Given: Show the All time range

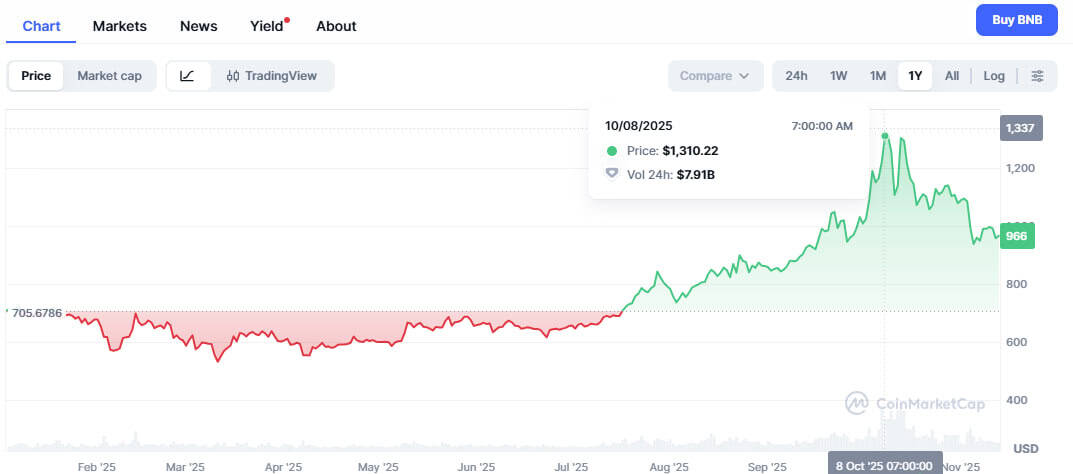Looking at the screenshot, I should point(951,76).
